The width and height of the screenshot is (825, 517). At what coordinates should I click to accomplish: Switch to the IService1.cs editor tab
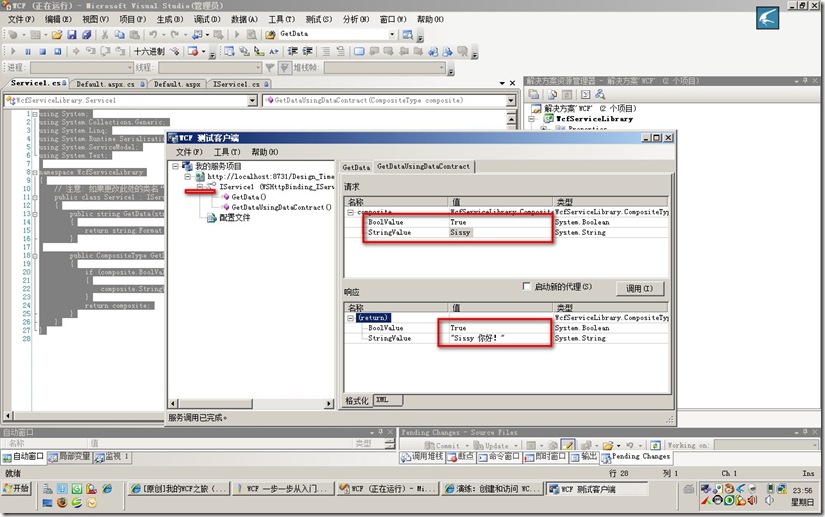[239, 84]
